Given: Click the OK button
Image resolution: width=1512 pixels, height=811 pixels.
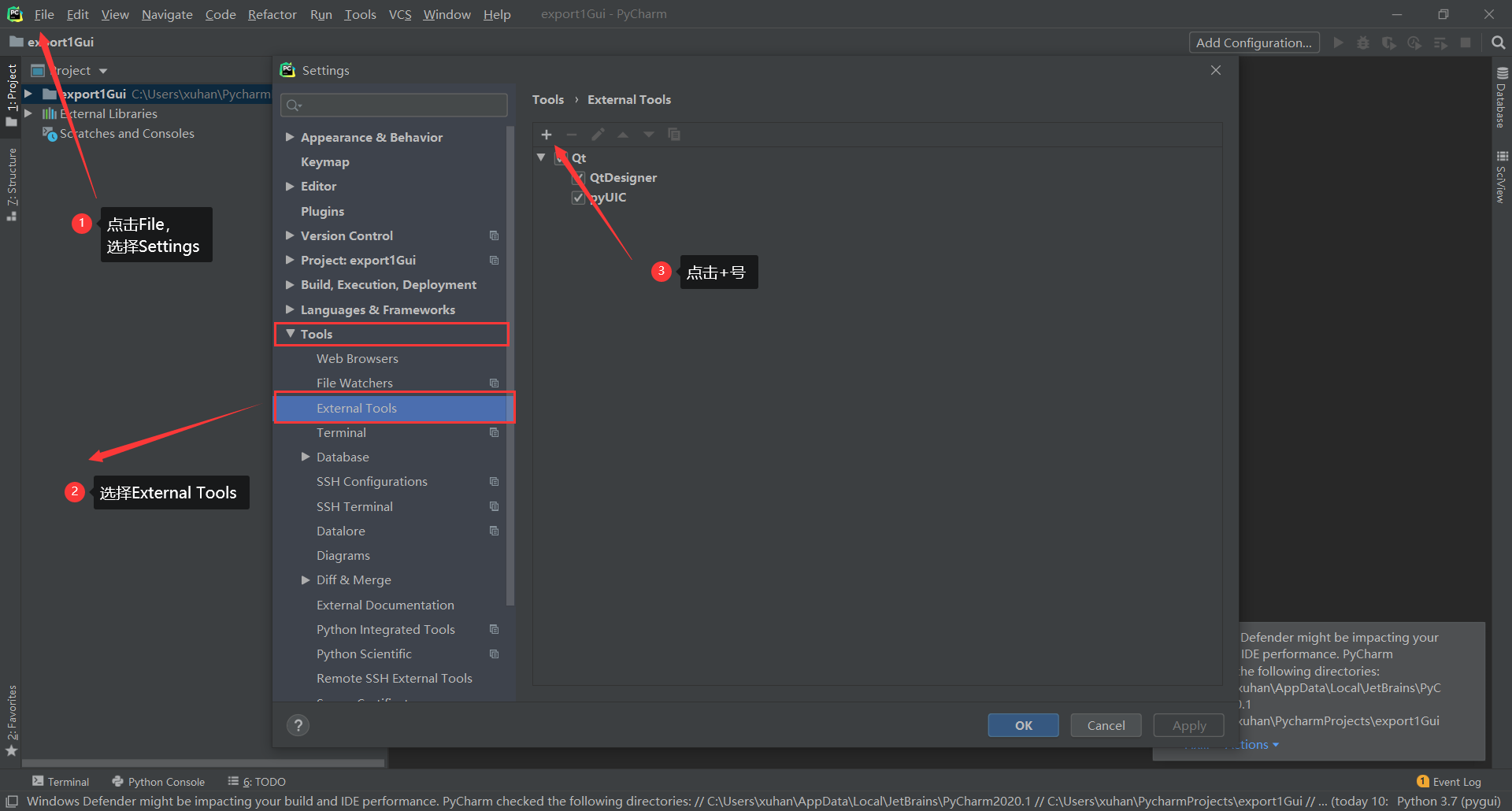Looking at the screenshot, I should 1023,725.
